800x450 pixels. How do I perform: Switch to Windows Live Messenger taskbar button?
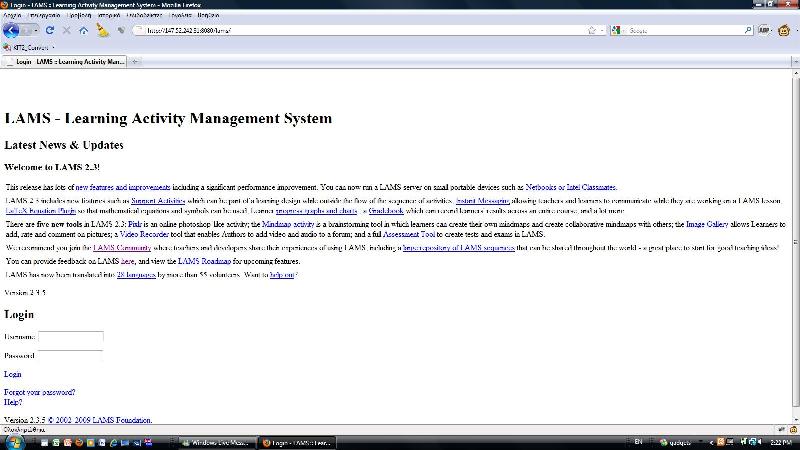[x=215, y=441]
